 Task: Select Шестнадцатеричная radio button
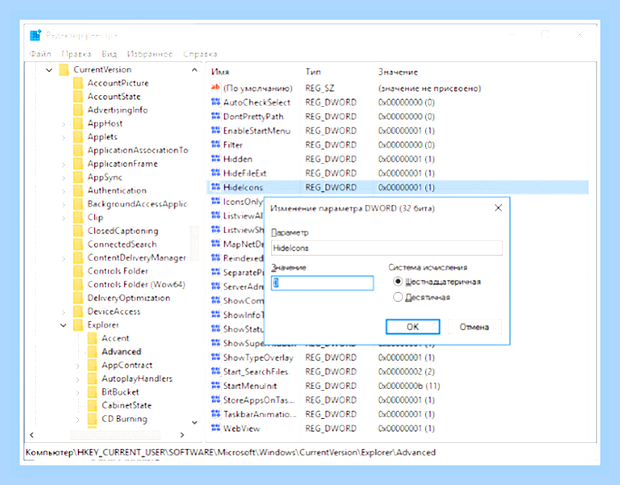(x=398, y=281)
